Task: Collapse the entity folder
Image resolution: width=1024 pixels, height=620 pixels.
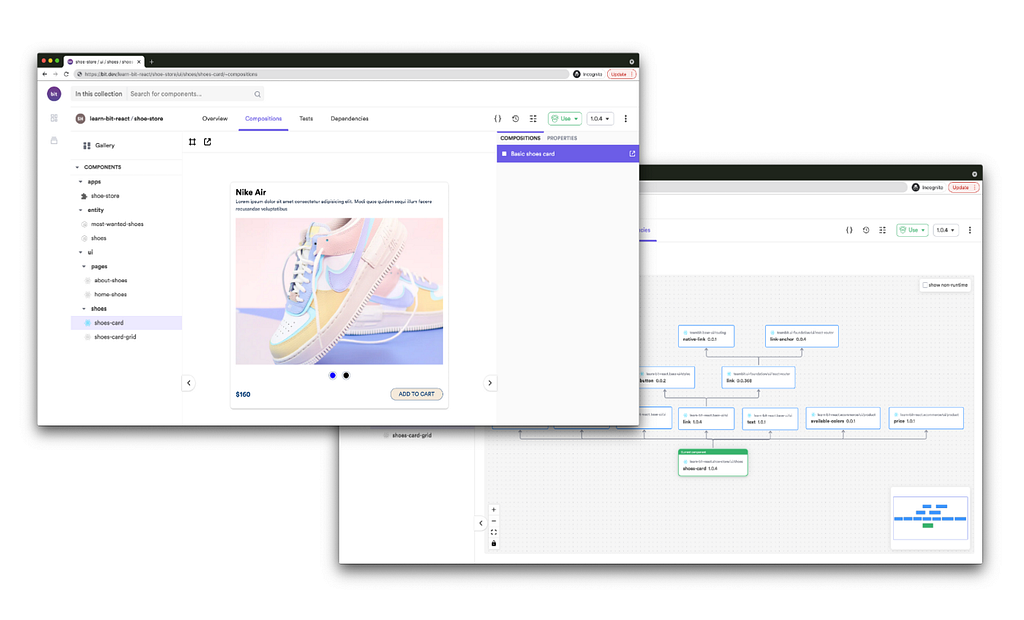Action: (80, 210)
